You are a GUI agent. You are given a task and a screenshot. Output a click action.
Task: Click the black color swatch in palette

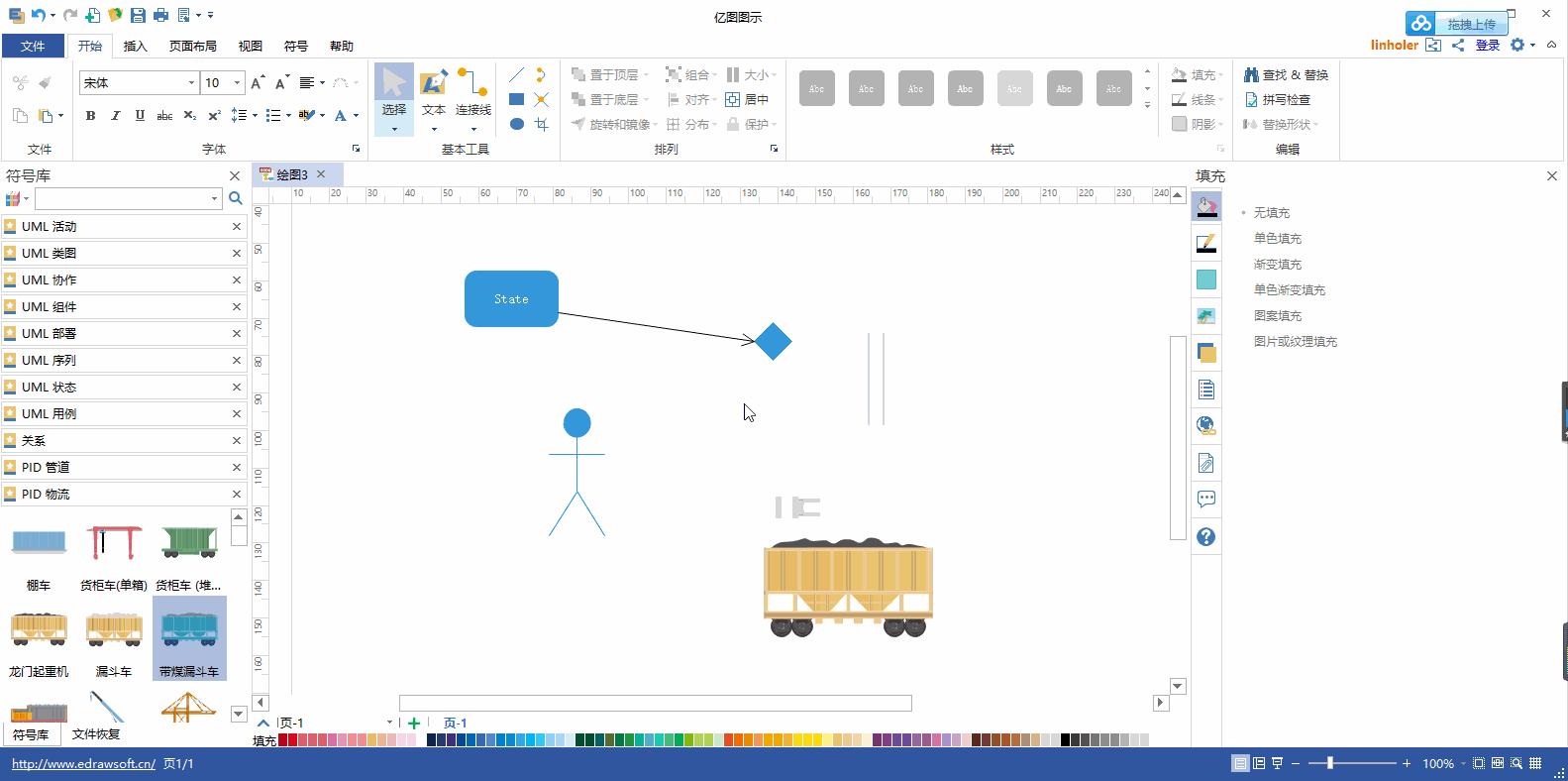(x=1066, y=740)
